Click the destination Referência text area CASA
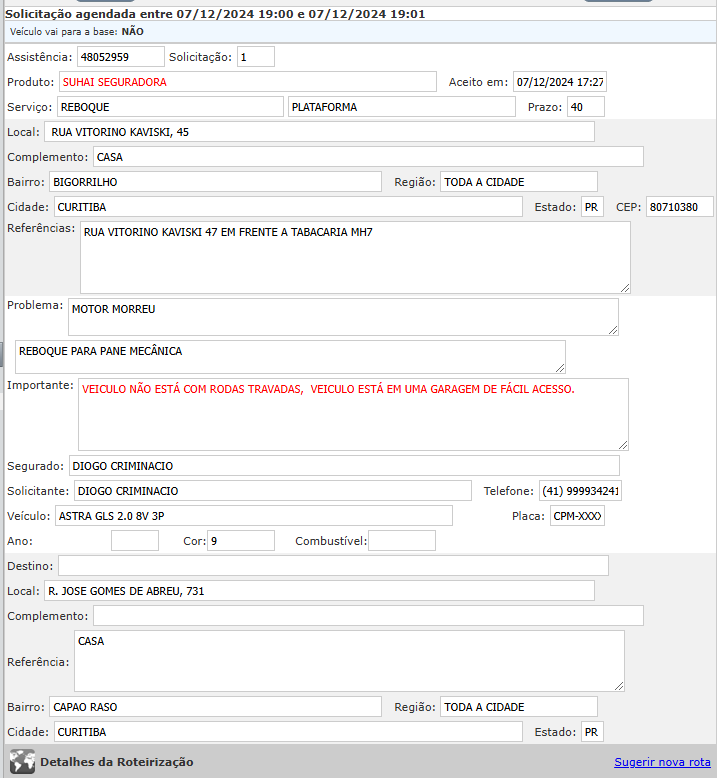The image size is (720, 778). (349, 661)
